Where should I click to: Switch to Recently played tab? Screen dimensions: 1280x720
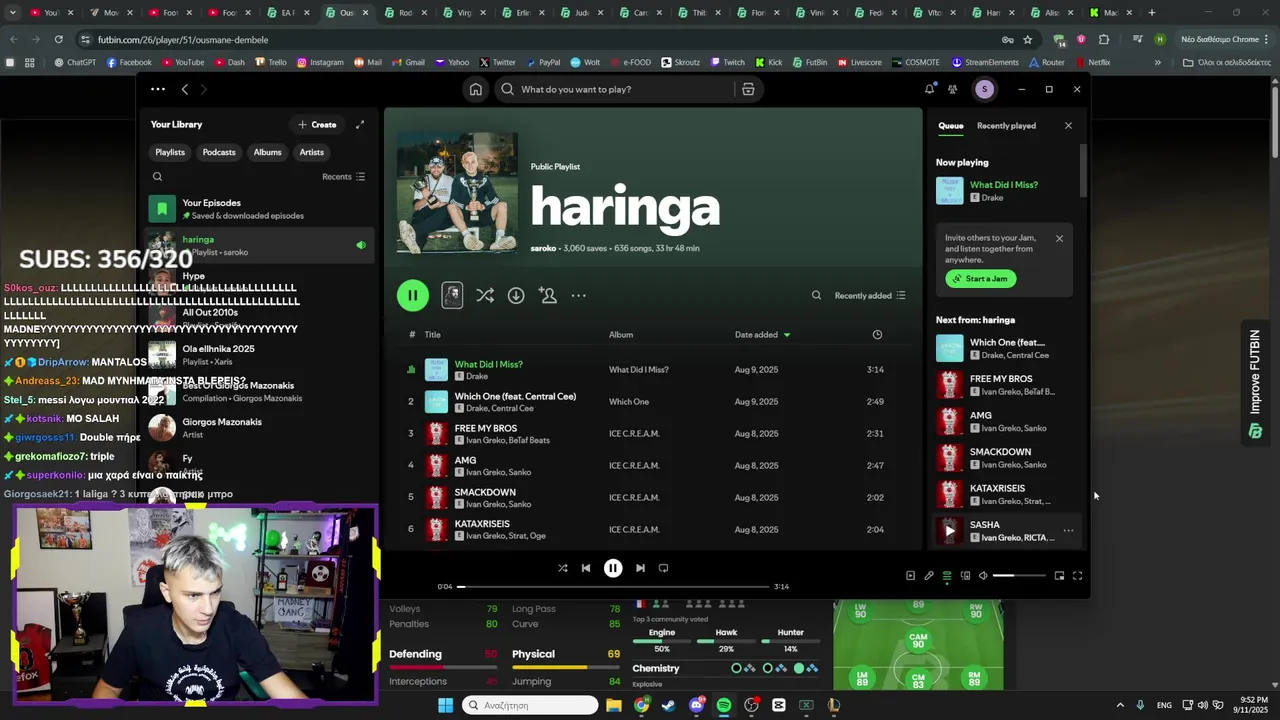click(1006, 126)
